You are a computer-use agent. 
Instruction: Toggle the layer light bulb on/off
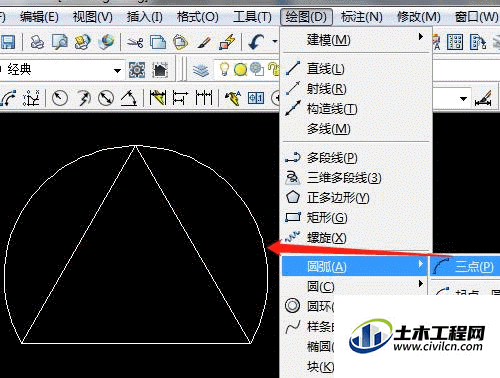224,69
